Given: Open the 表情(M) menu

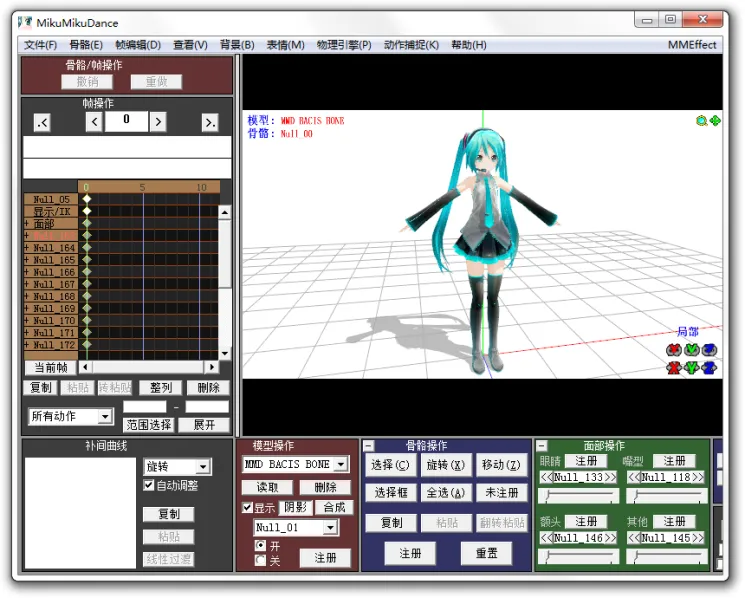Looking at the screenshot, I should 286,45.
